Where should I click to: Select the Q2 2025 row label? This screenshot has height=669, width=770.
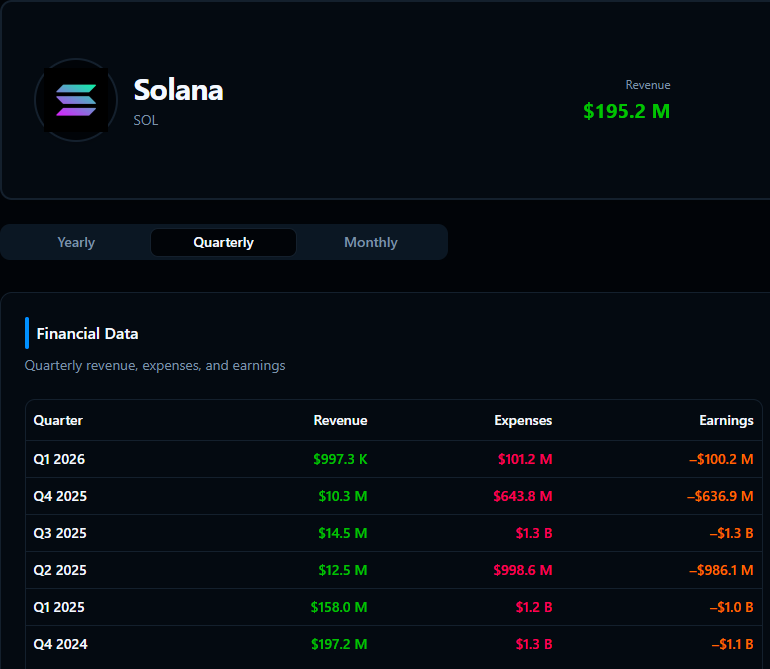(x=60, y=570)
